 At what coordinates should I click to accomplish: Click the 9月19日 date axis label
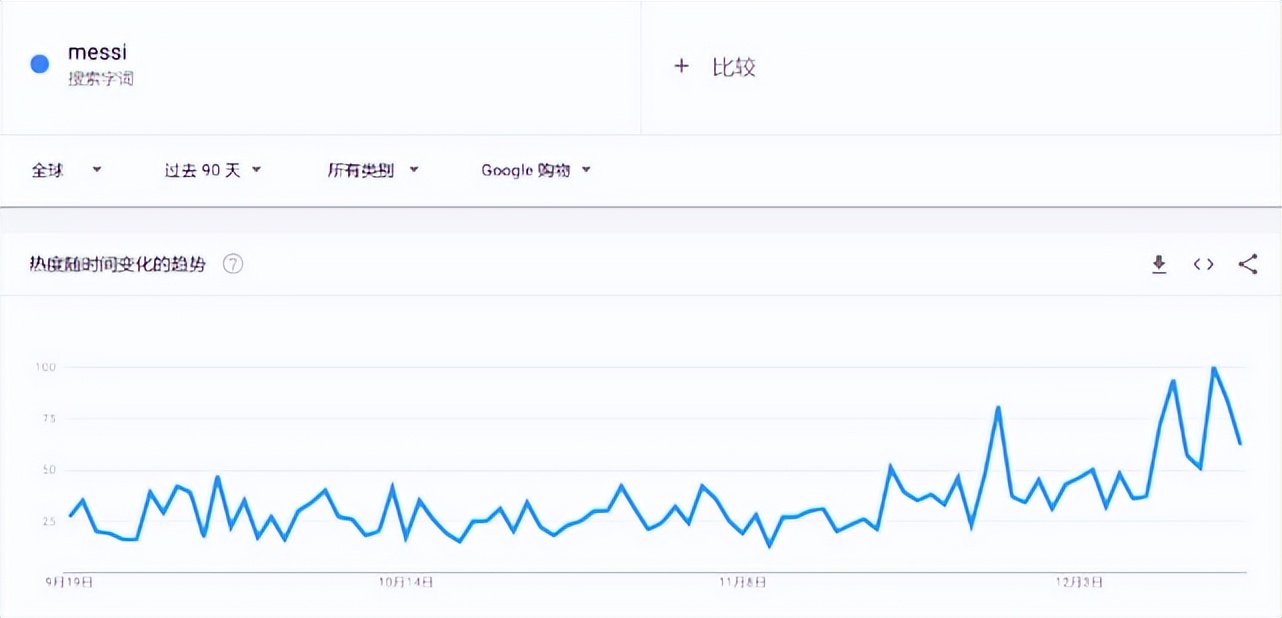coord(69,581)
